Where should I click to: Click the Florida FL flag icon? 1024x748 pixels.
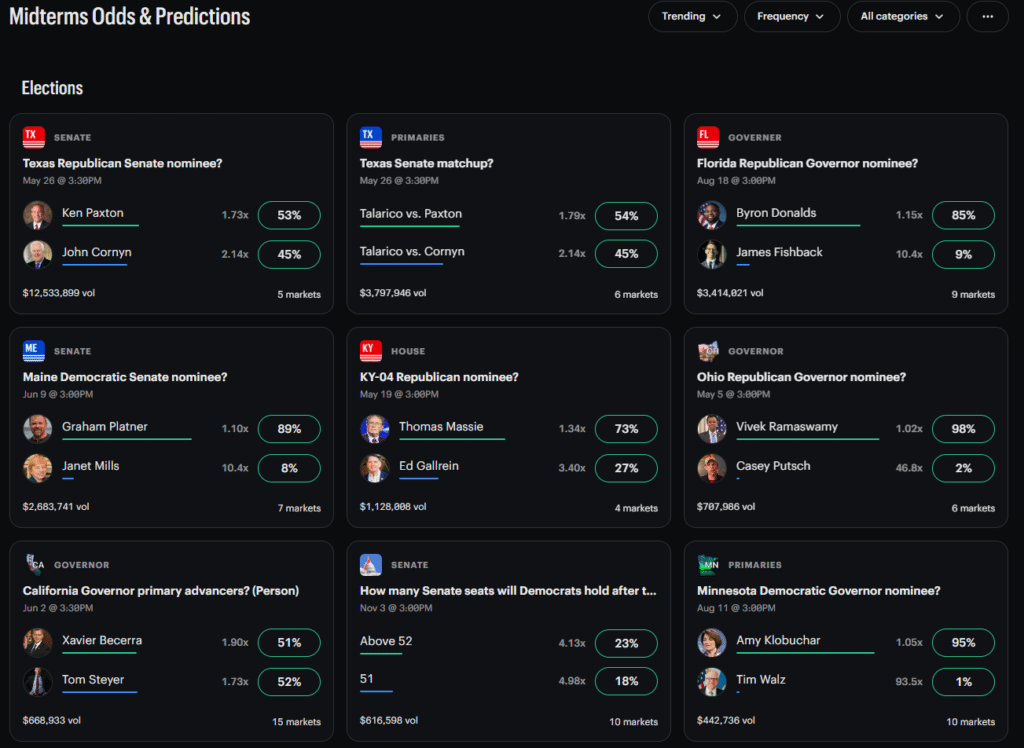pos(708,137)
